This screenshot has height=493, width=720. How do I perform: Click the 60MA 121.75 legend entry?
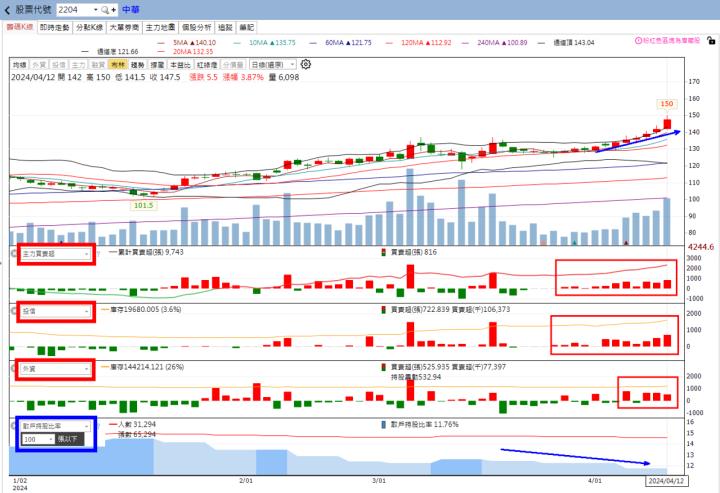(348, 43)
